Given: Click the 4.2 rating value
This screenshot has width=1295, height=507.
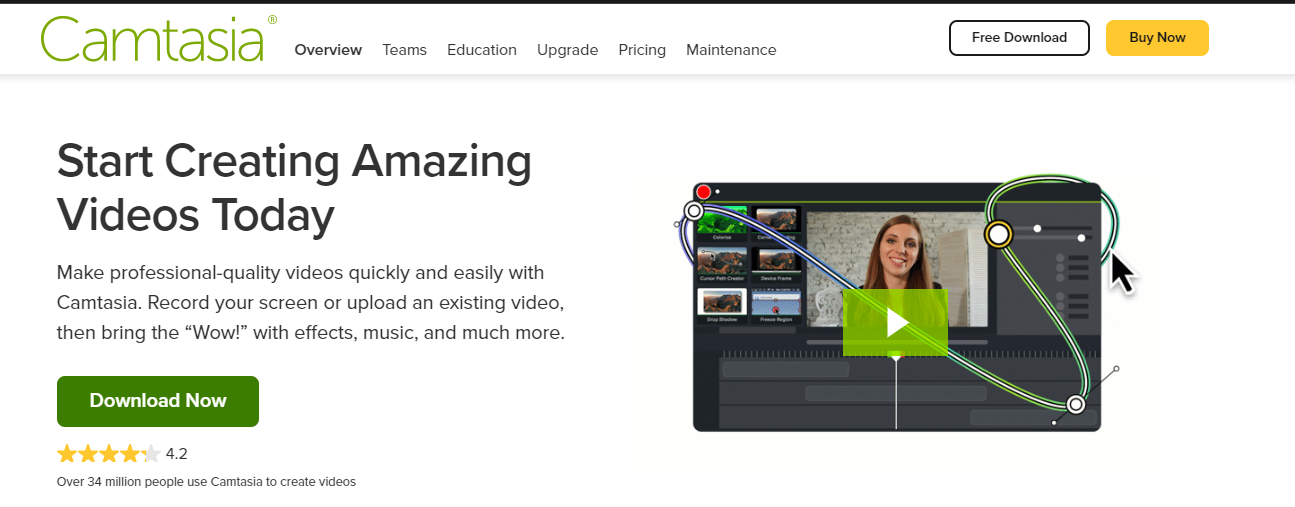Looking at the screenshot, I should 177,454.
